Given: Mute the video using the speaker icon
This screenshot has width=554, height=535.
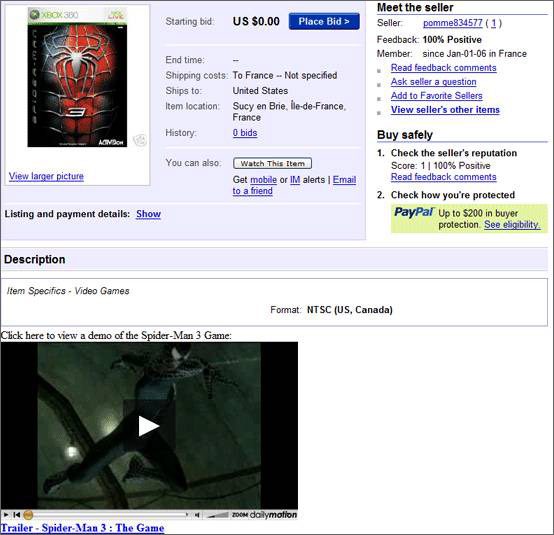Looking at the screenshot, I should pyautogui.click(x=197, y=515).
